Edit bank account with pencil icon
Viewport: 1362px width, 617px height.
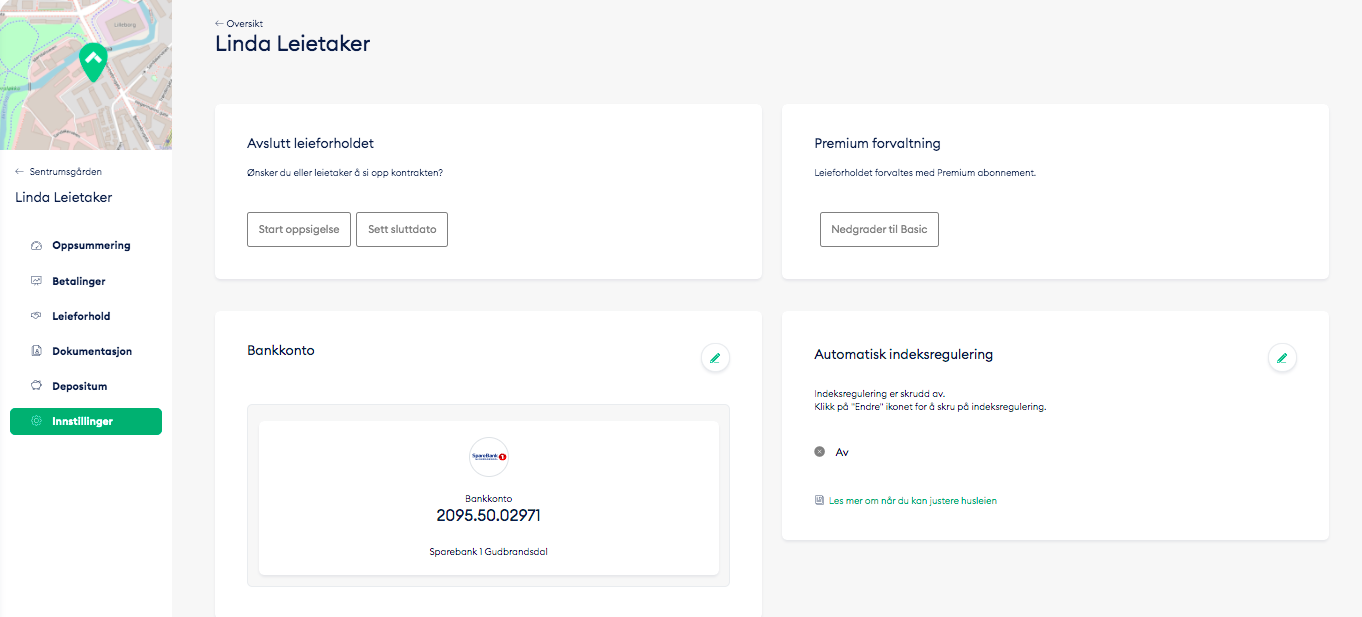click(715, 358)
